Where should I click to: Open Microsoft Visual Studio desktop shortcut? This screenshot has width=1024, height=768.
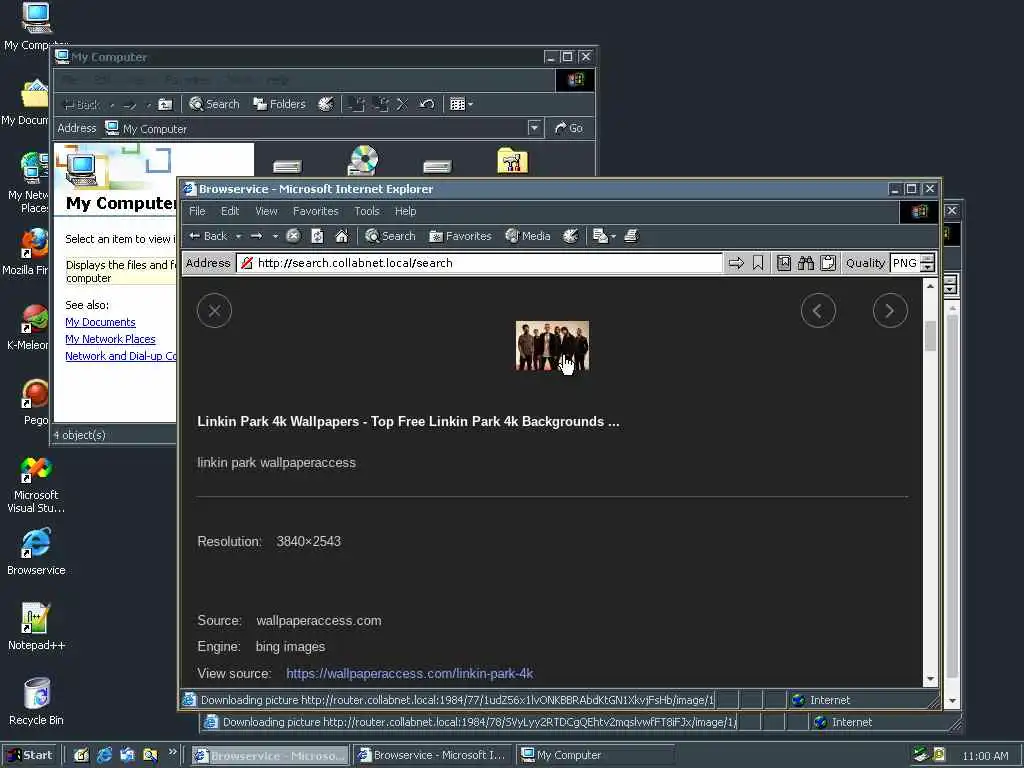[x=36, y=485]
